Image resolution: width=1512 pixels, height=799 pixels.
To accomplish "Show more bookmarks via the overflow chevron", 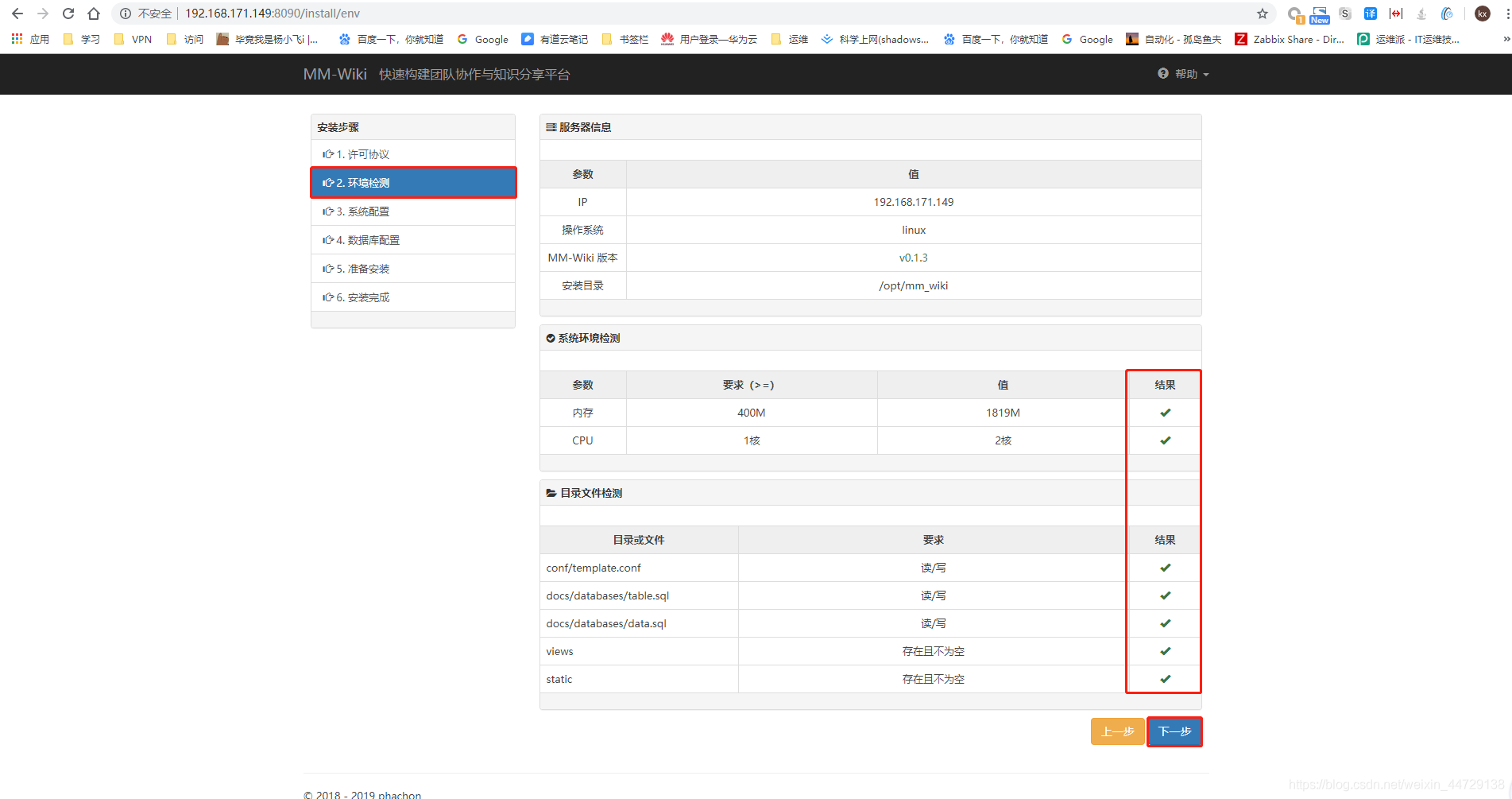I will pyautogui.click(x=1506, y=39).
